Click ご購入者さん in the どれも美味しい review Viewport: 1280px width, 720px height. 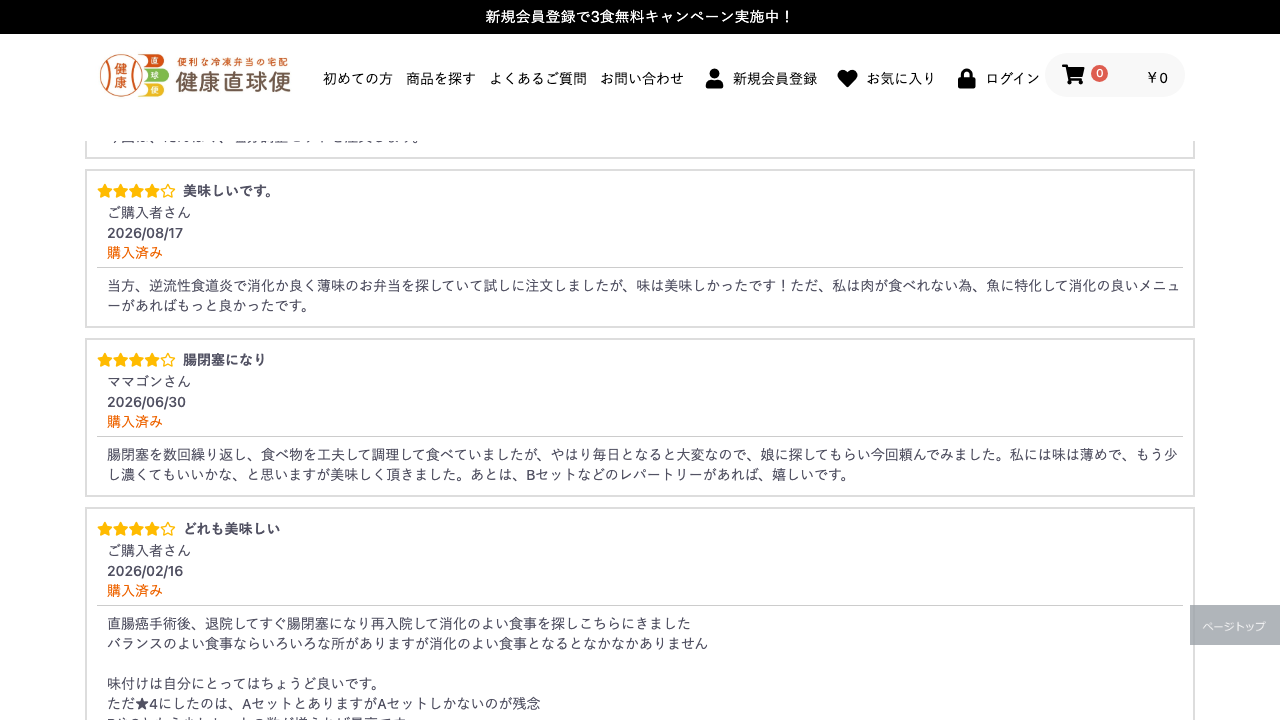[149, 550]
